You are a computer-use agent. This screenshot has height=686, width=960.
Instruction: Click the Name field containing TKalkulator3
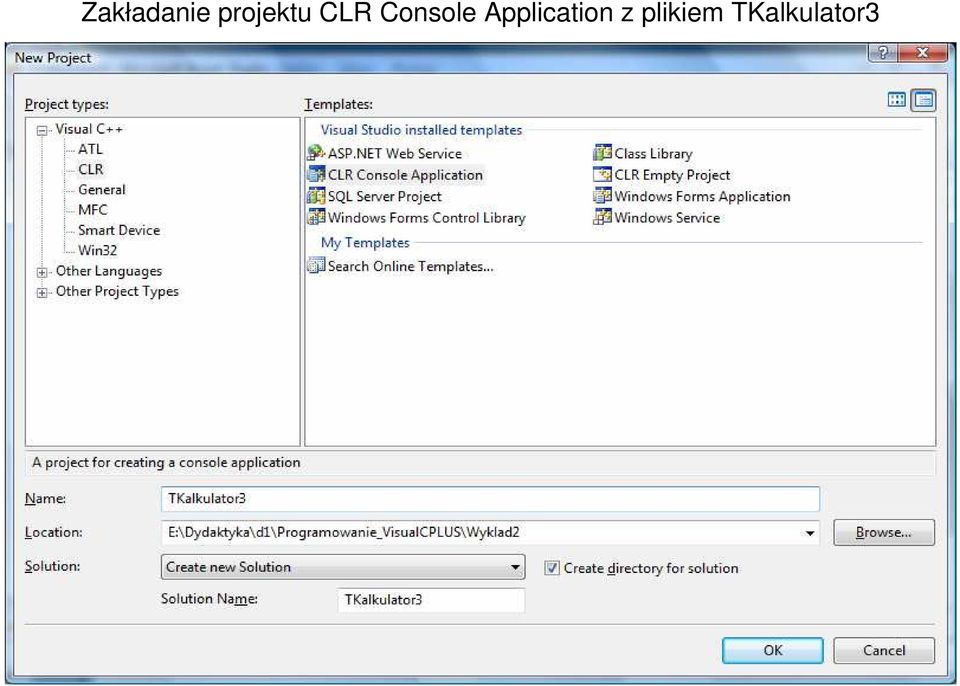(490, 499)
